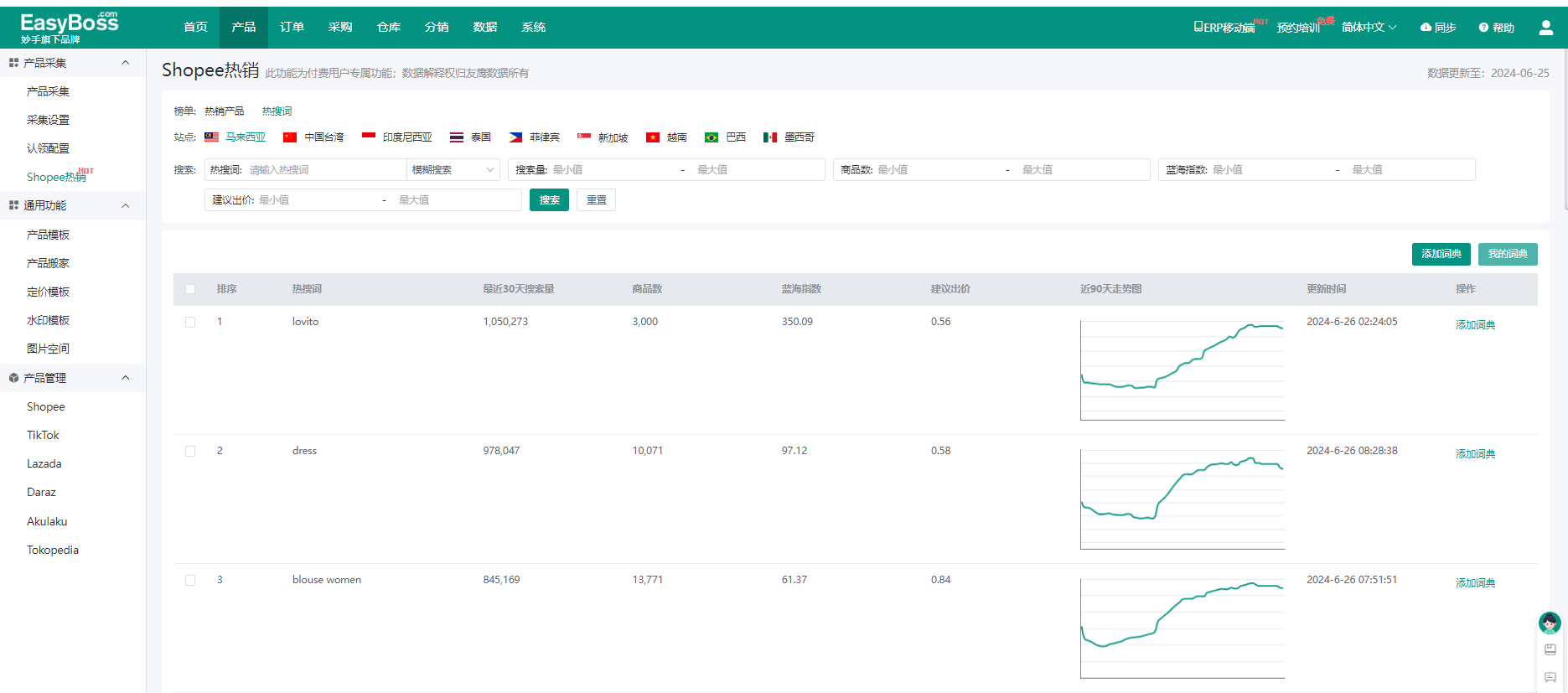Click 添加词典 link for lovito
This screenshot has height=693, width=1568.
pos(1475,325)
